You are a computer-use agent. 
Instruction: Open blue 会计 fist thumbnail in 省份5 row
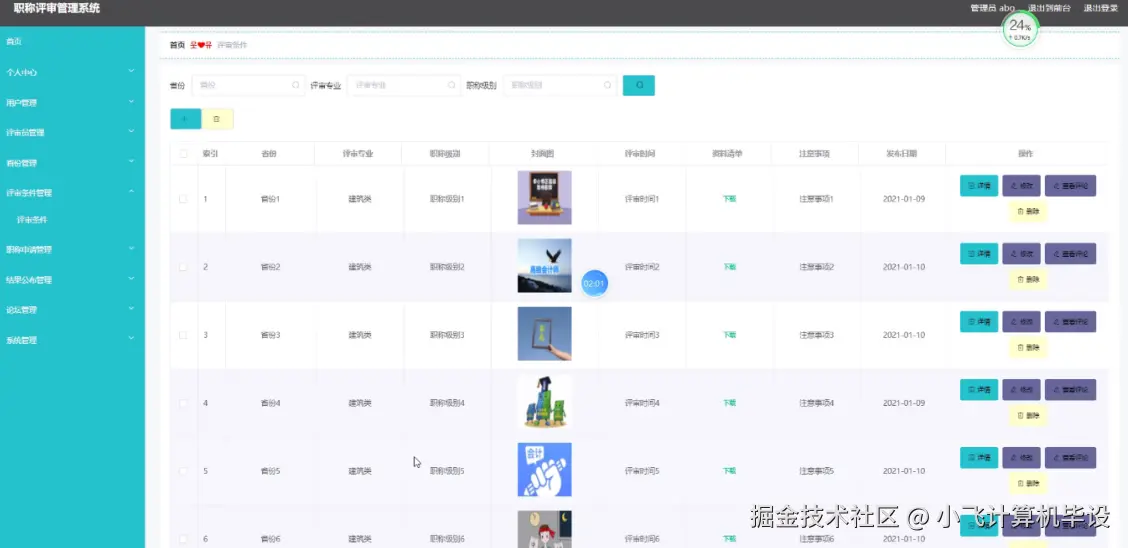545,470
